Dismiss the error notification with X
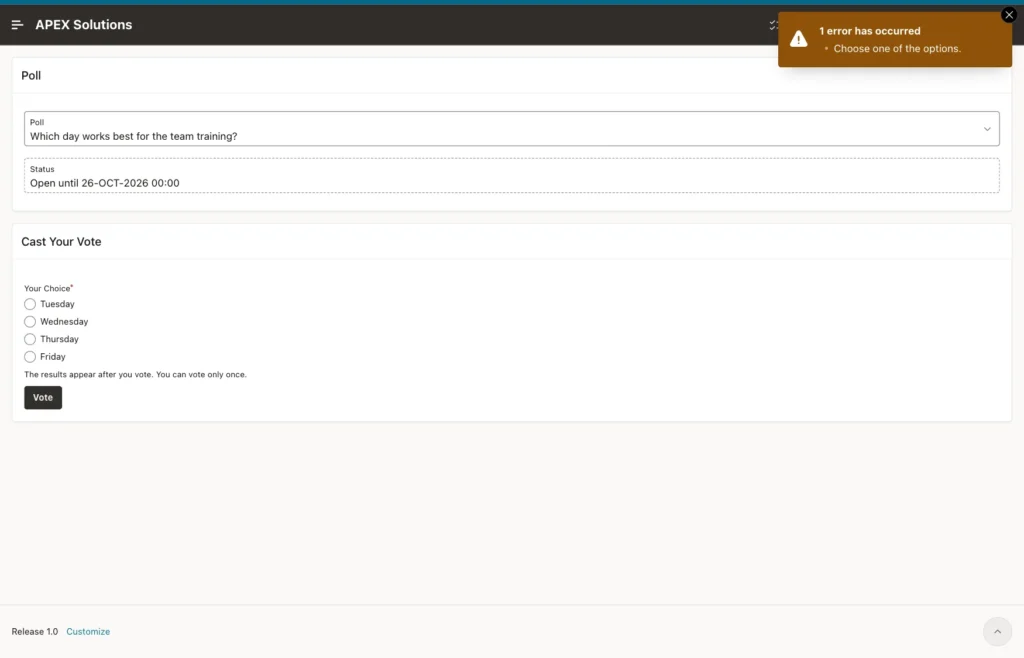This screenshot has height=658, width=1024. pos(1009,15)
